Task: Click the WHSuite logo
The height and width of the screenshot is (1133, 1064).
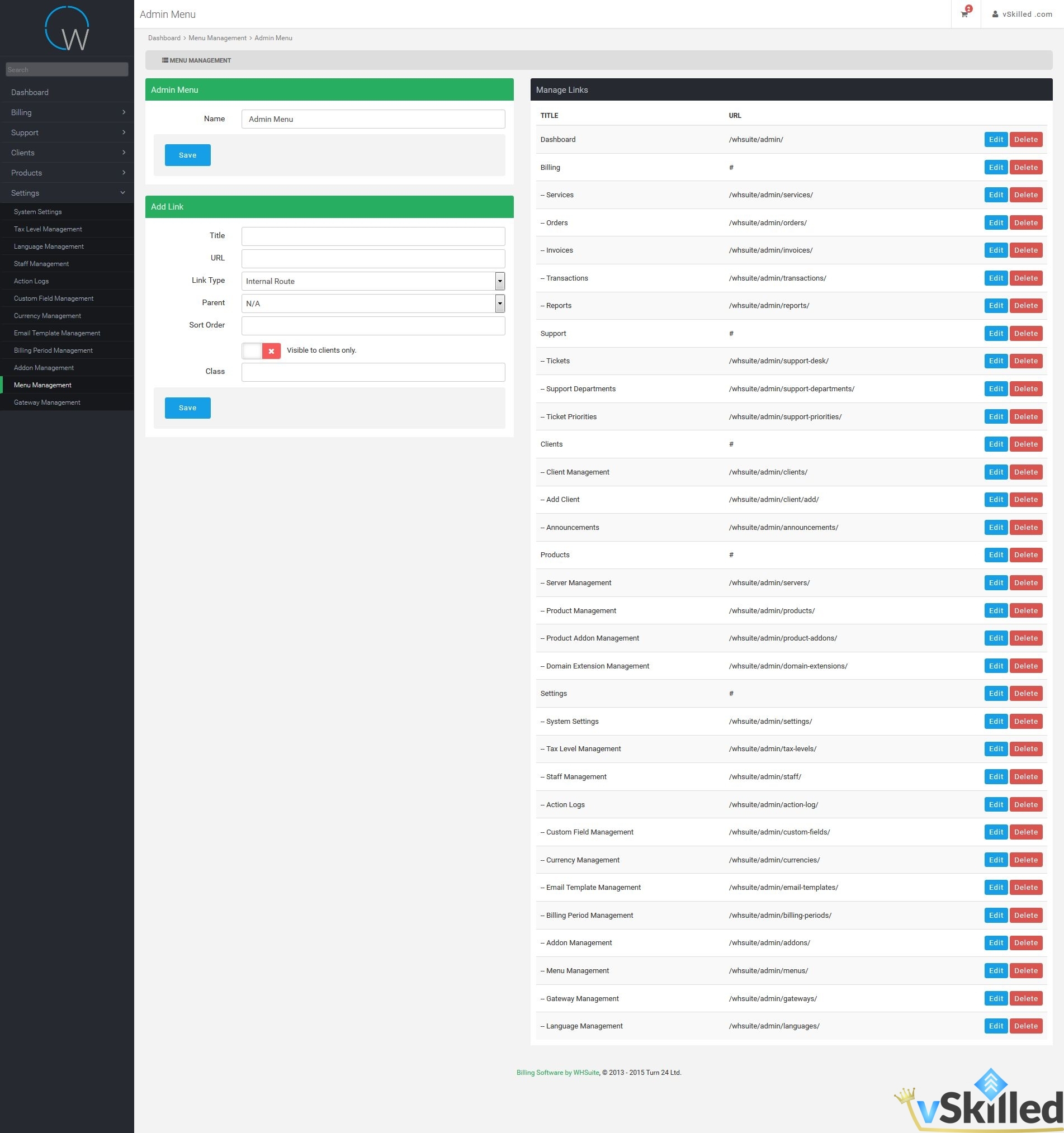Action: (x=67, y=29)
